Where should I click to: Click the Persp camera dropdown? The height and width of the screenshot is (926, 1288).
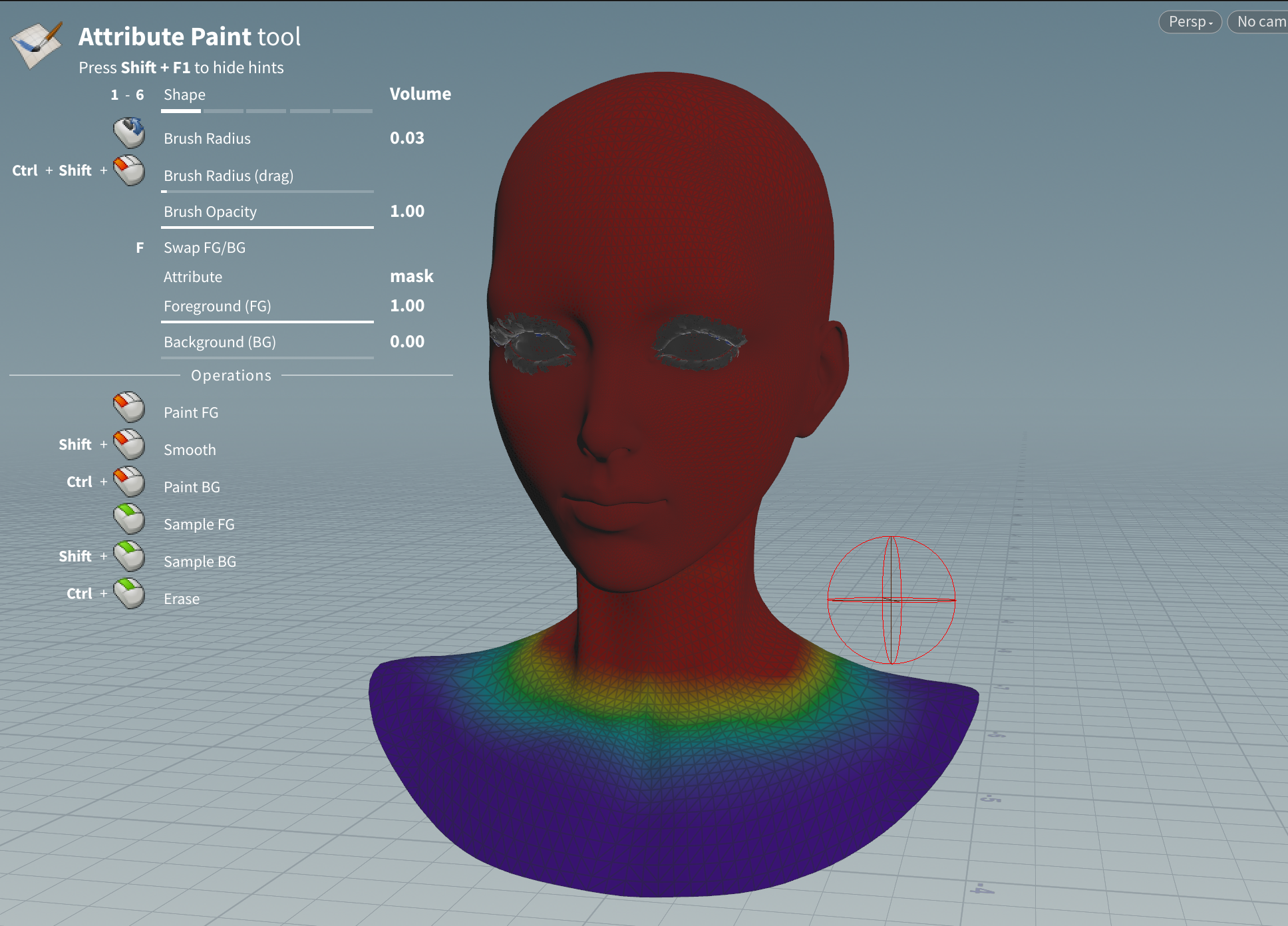coord(1192,17)
